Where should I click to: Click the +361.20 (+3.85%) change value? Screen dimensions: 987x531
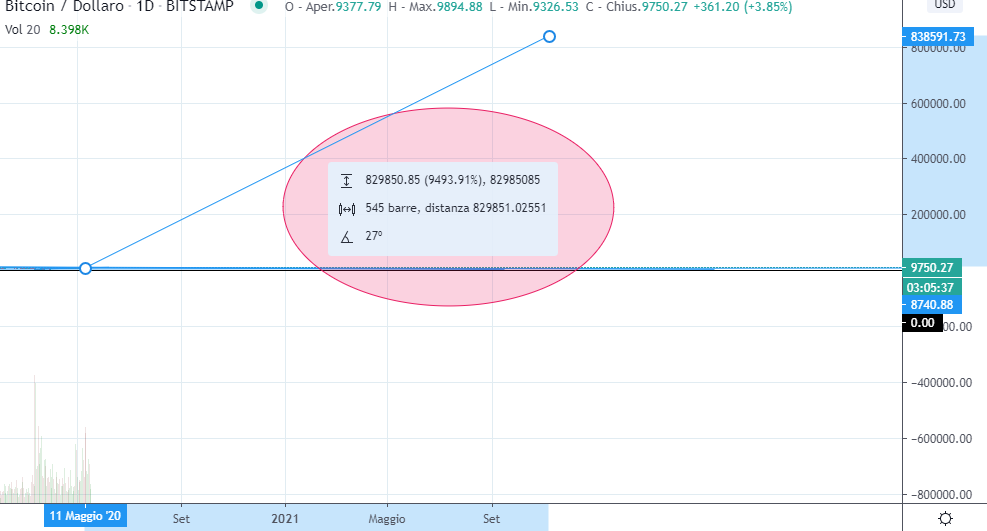click(x=743, y=7)
